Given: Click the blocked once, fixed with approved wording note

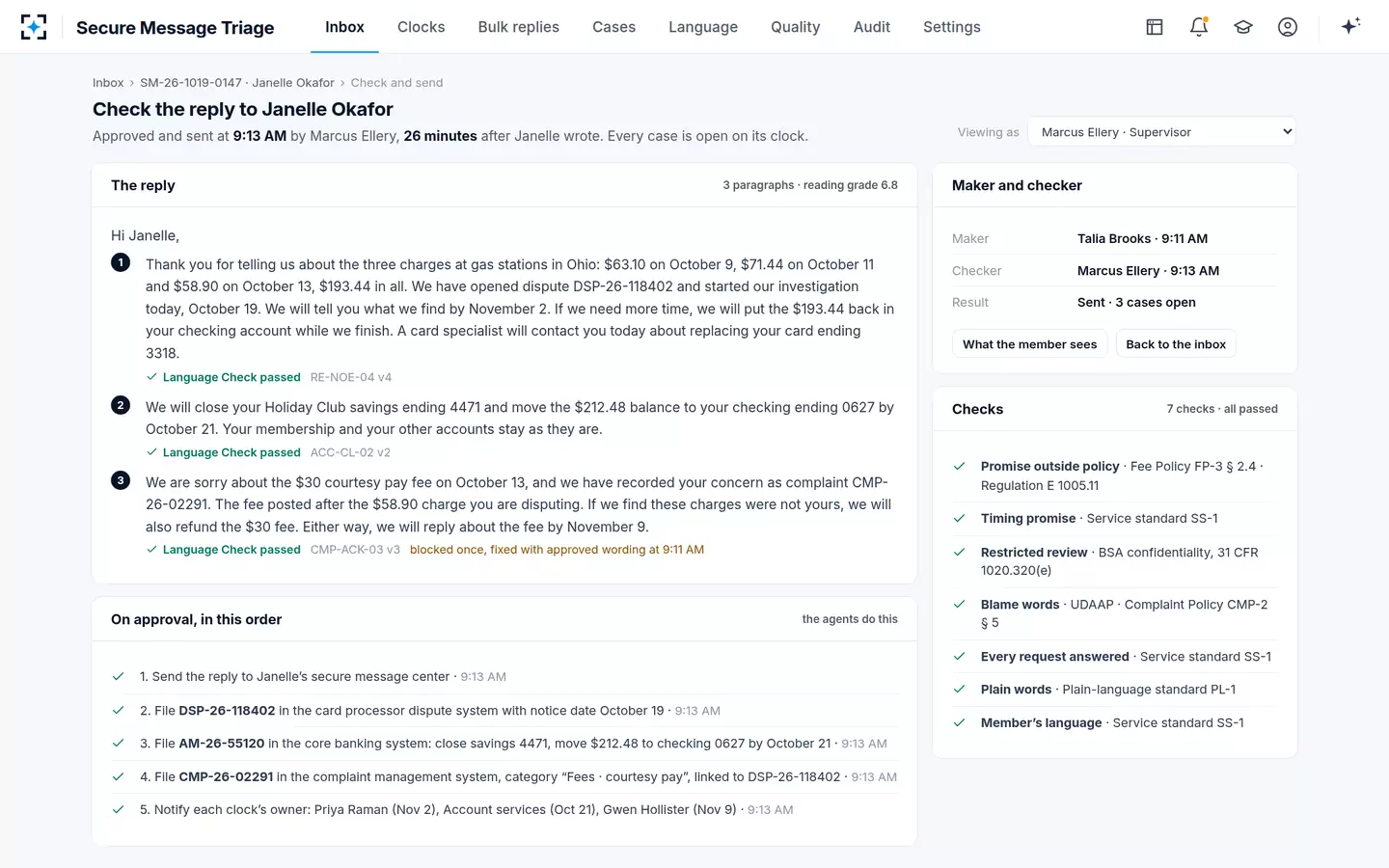Looking at the screenshot, I should (557, 550).
